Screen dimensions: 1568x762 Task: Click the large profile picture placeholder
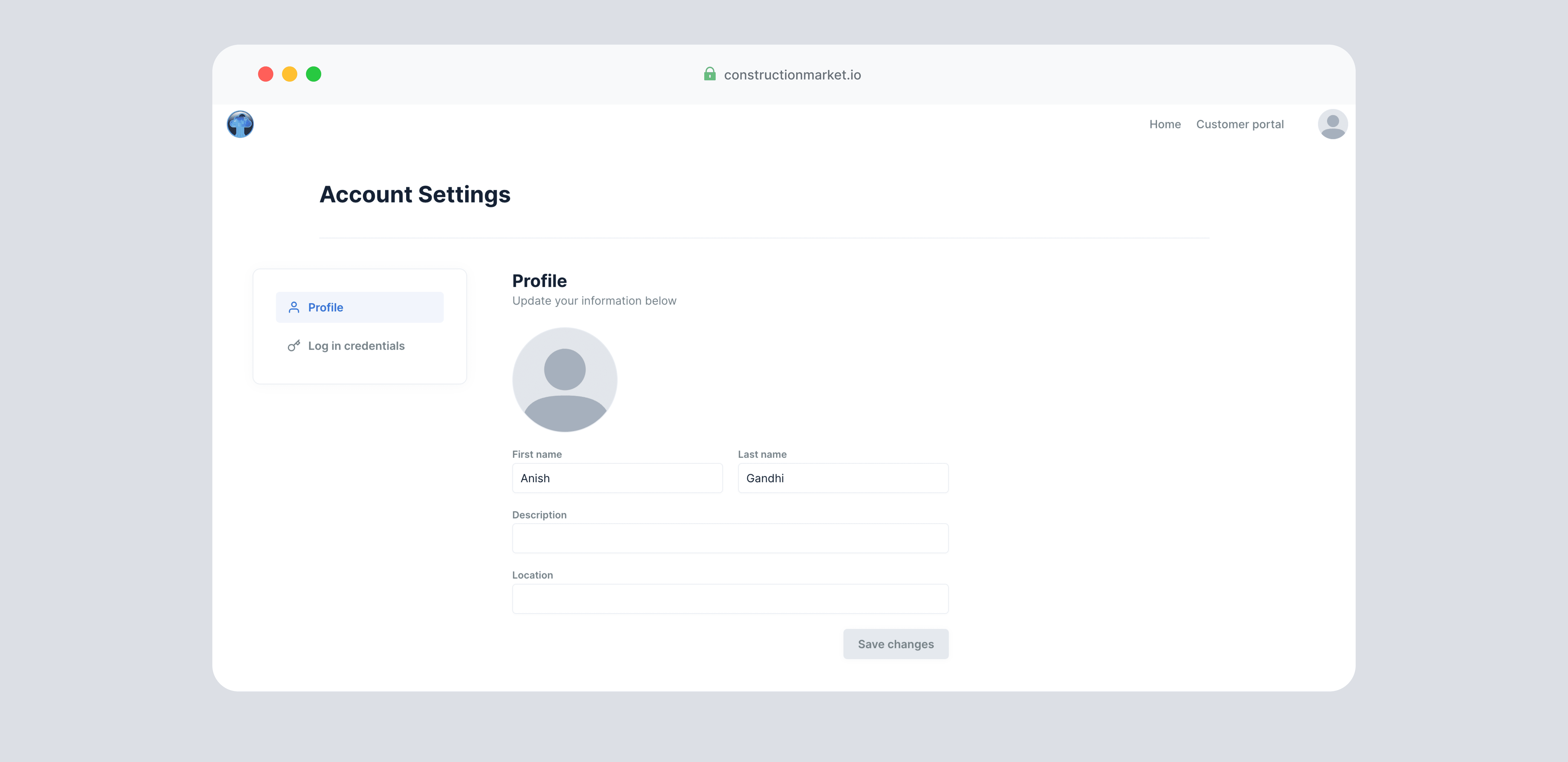click(x=565, y=380)
